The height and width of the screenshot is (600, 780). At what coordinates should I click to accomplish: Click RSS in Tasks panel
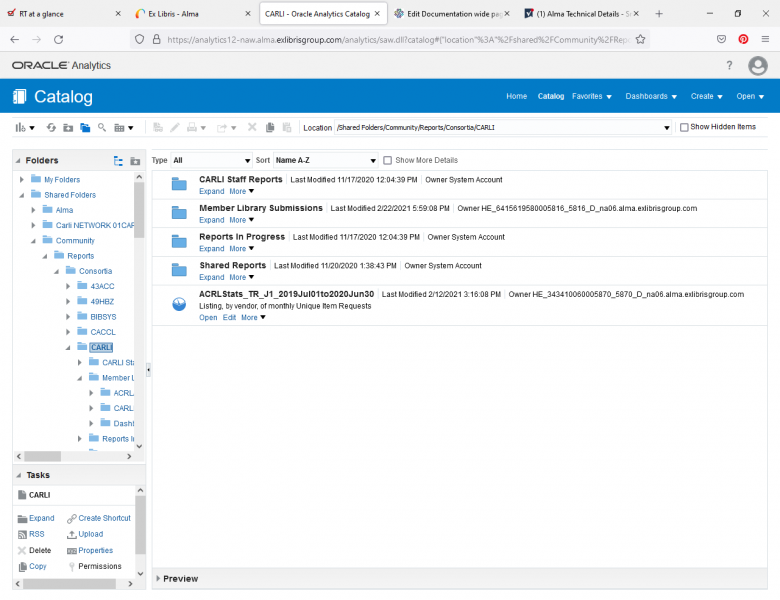[36, 534]
